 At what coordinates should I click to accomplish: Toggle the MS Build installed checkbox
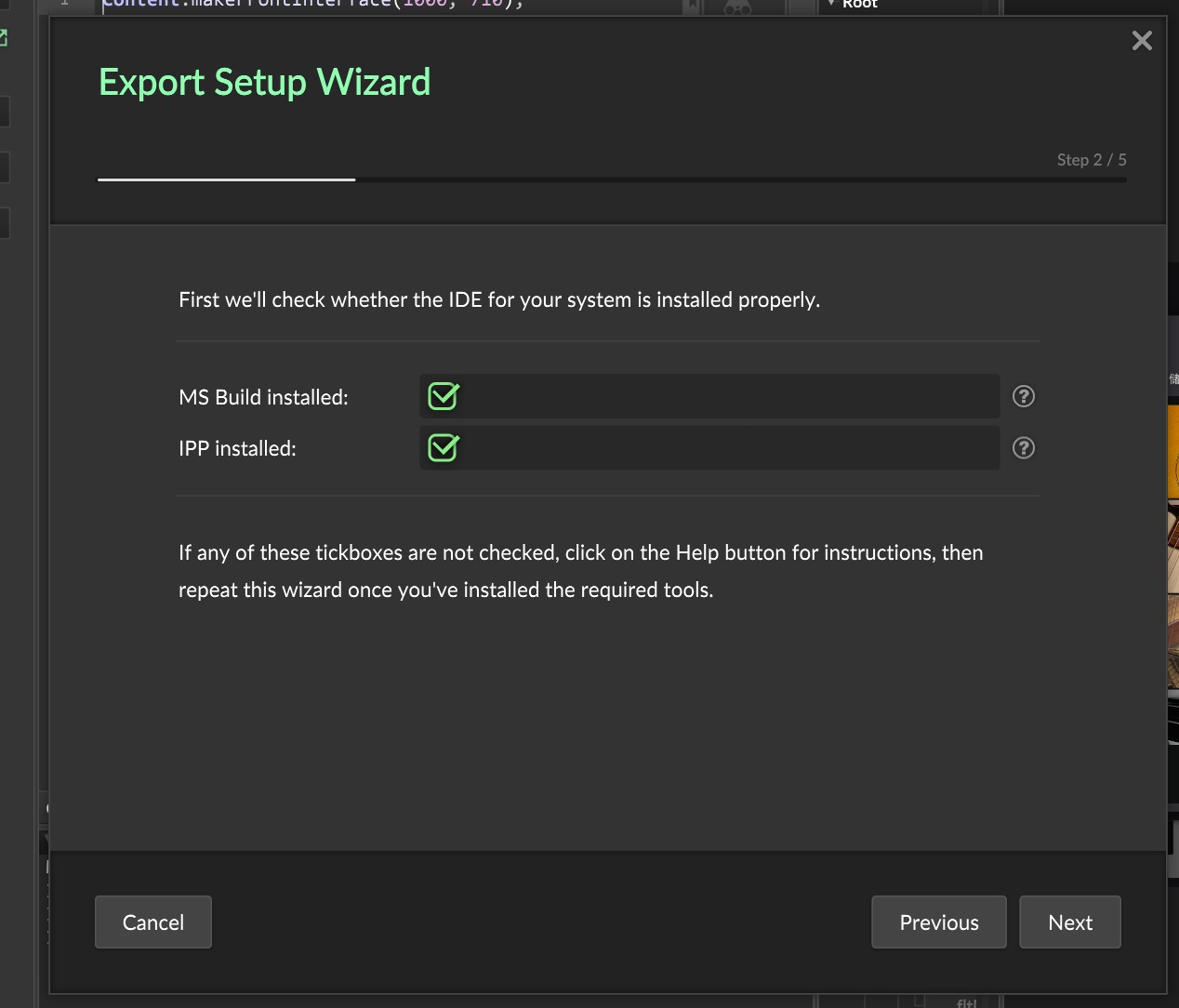pyautogui.click(x=444, y=397)
